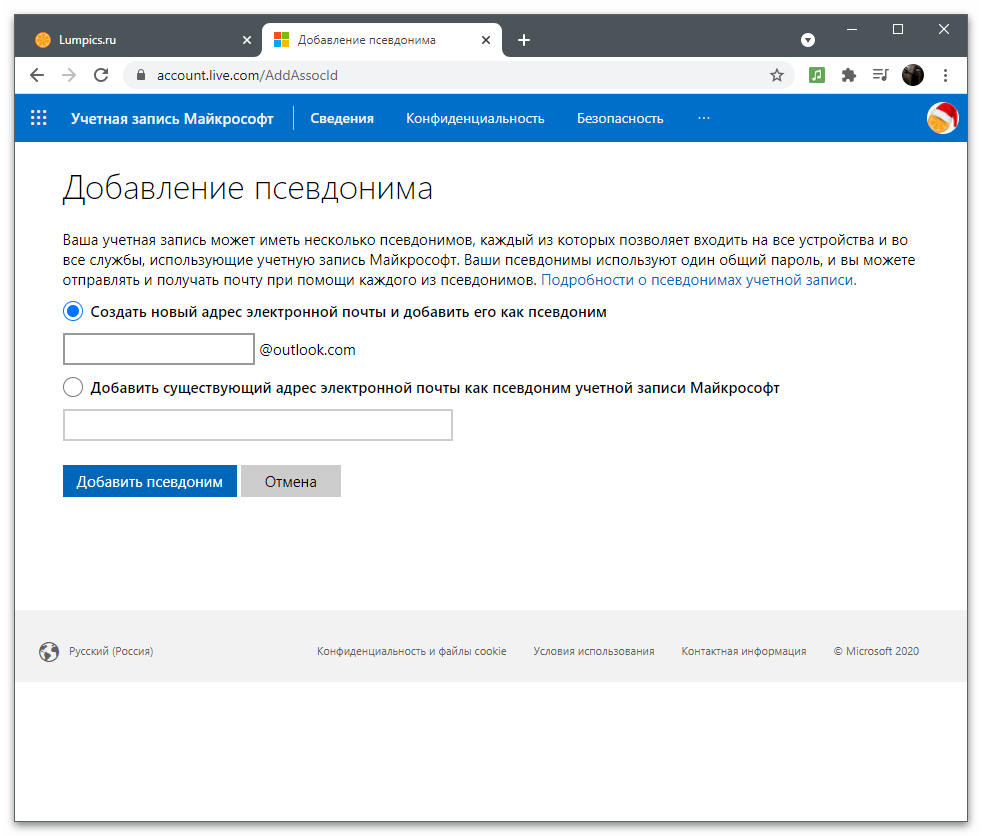This screenshot has height=836, width=982.
Task: Click the tab search dropdown arrow
Action: click(x=808, y=40)
